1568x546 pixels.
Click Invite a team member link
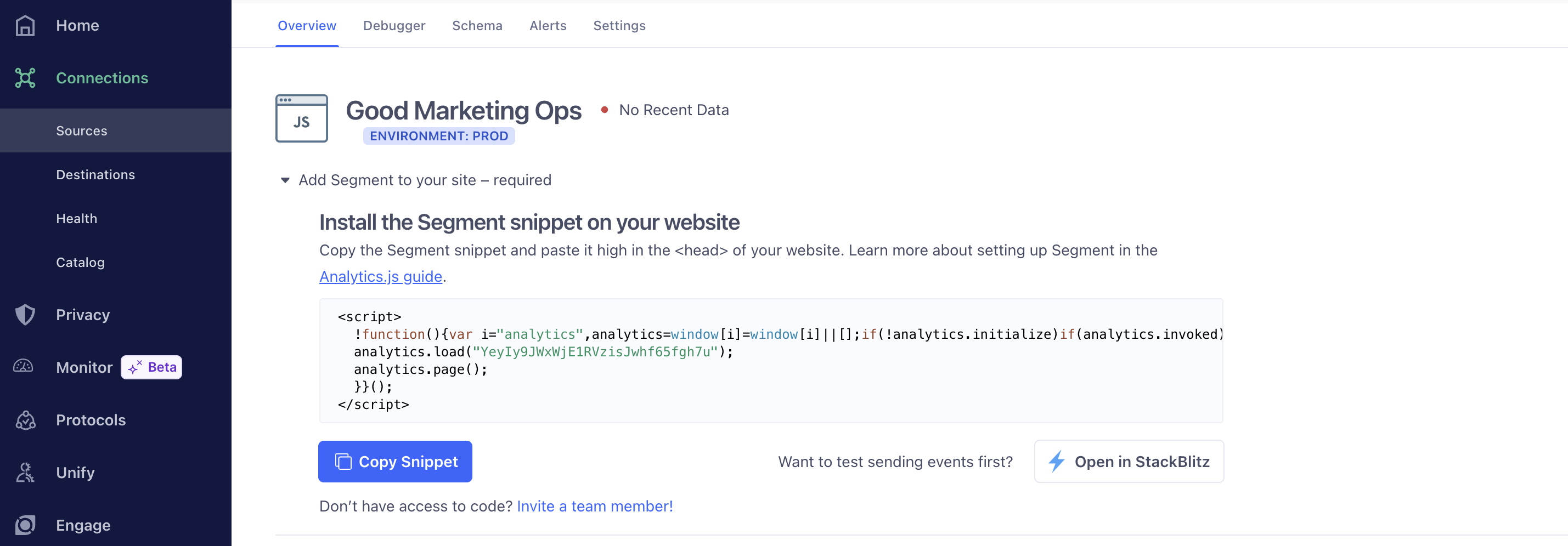click(595, 507)
